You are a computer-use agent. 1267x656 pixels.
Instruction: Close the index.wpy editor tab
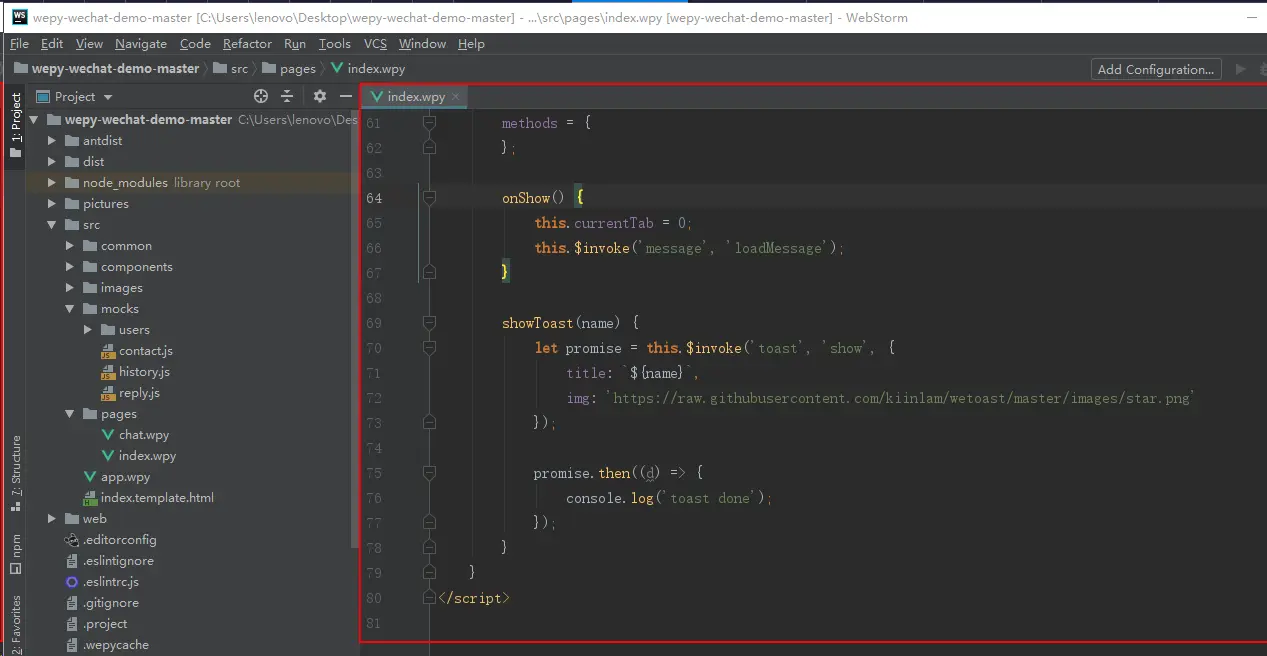(456, 96)
